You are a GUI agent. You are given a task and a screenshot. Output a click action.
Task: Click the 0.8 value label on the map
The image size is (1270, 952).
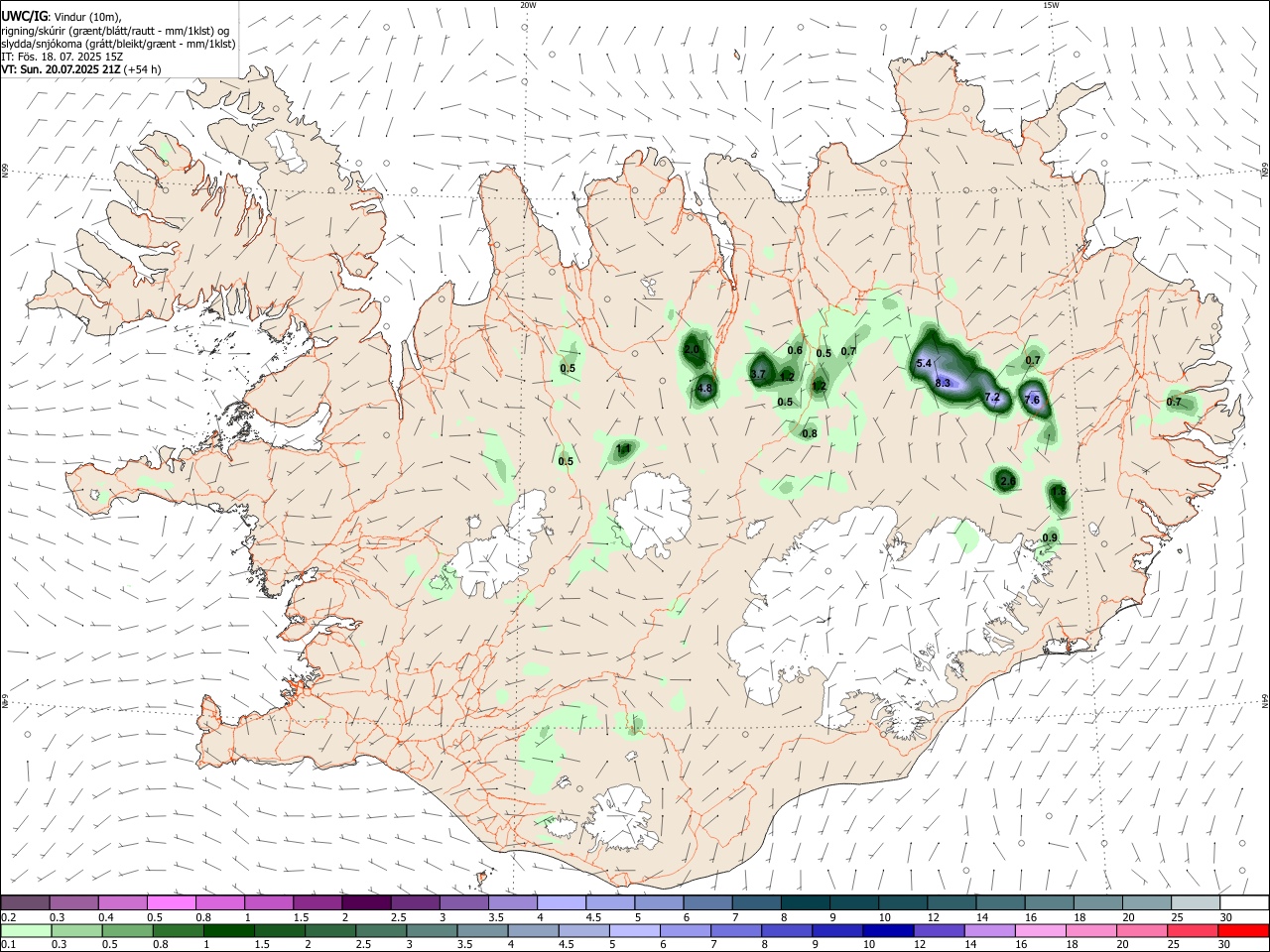[x=810, y=433]
